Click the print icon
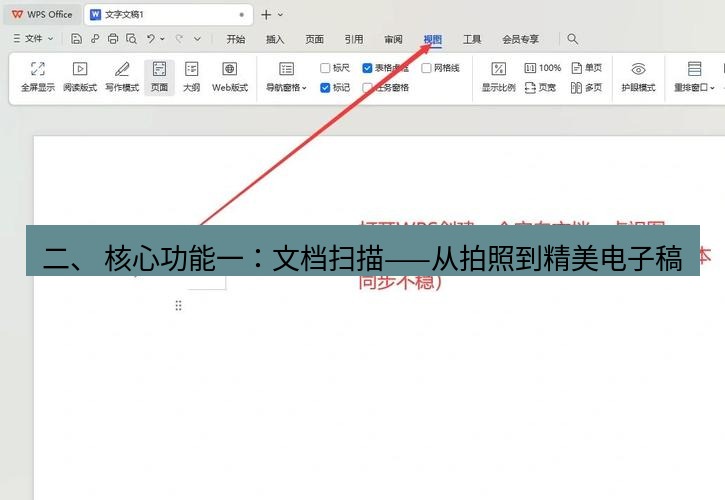725x500 pixels. (x=113, y=39)
